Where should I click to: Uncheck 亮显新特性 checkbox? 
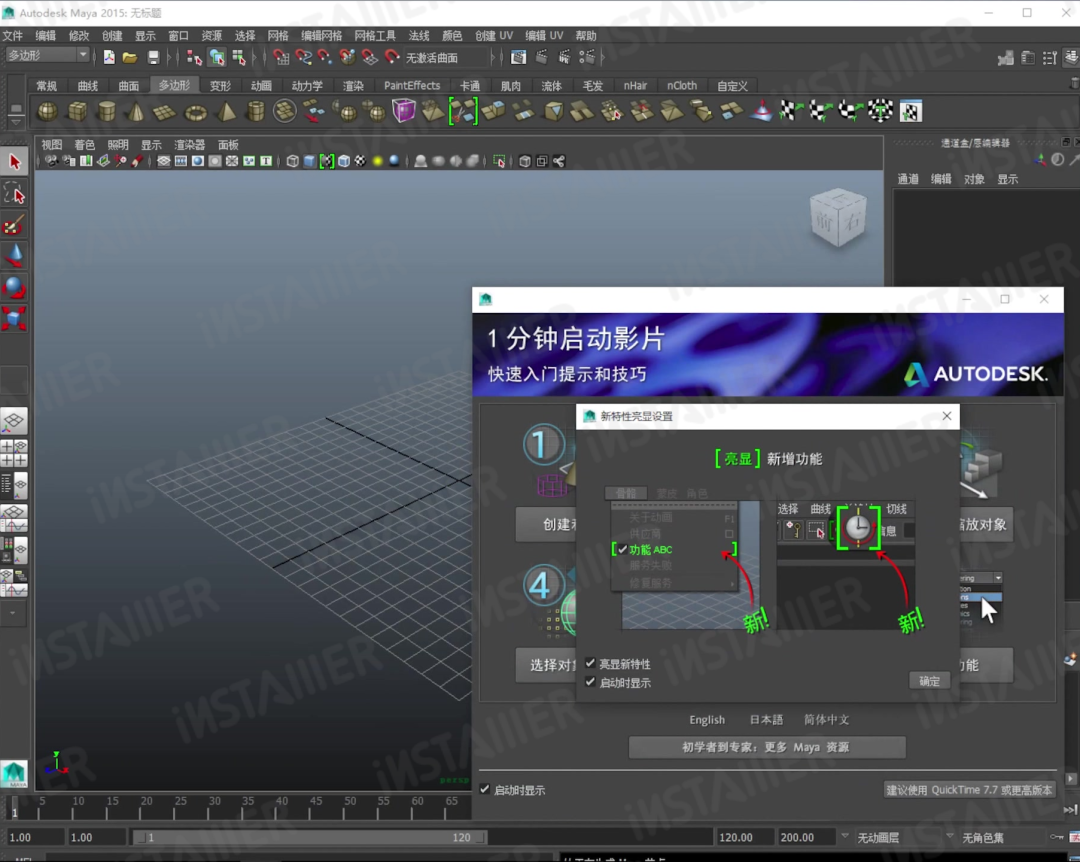point(590,663)
